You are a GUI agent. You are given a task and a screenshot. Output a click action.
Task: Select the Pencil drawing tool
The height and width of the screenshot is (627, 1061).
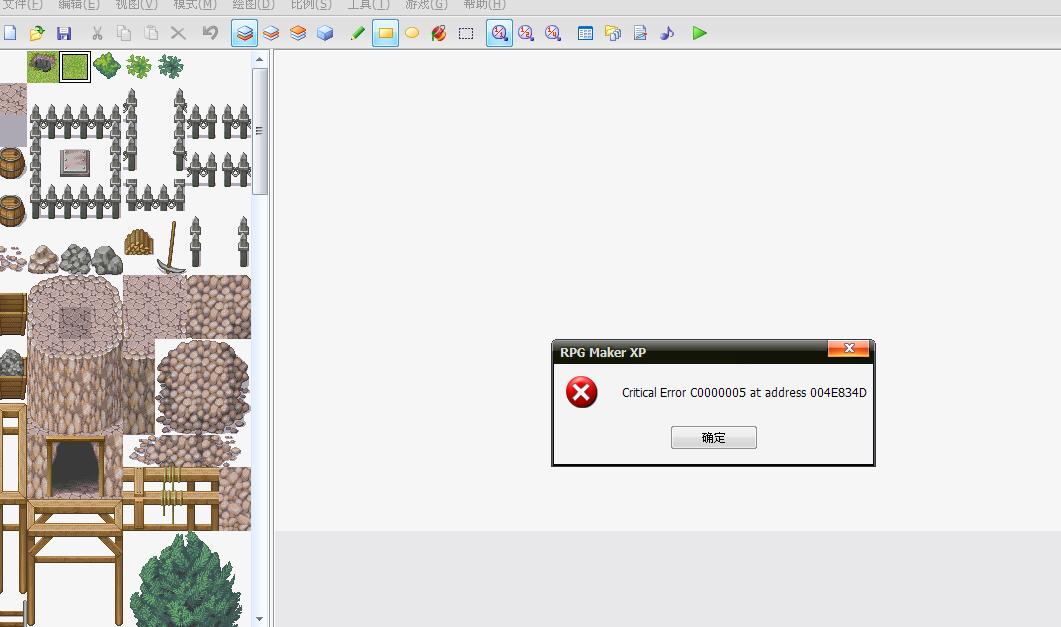358,33
